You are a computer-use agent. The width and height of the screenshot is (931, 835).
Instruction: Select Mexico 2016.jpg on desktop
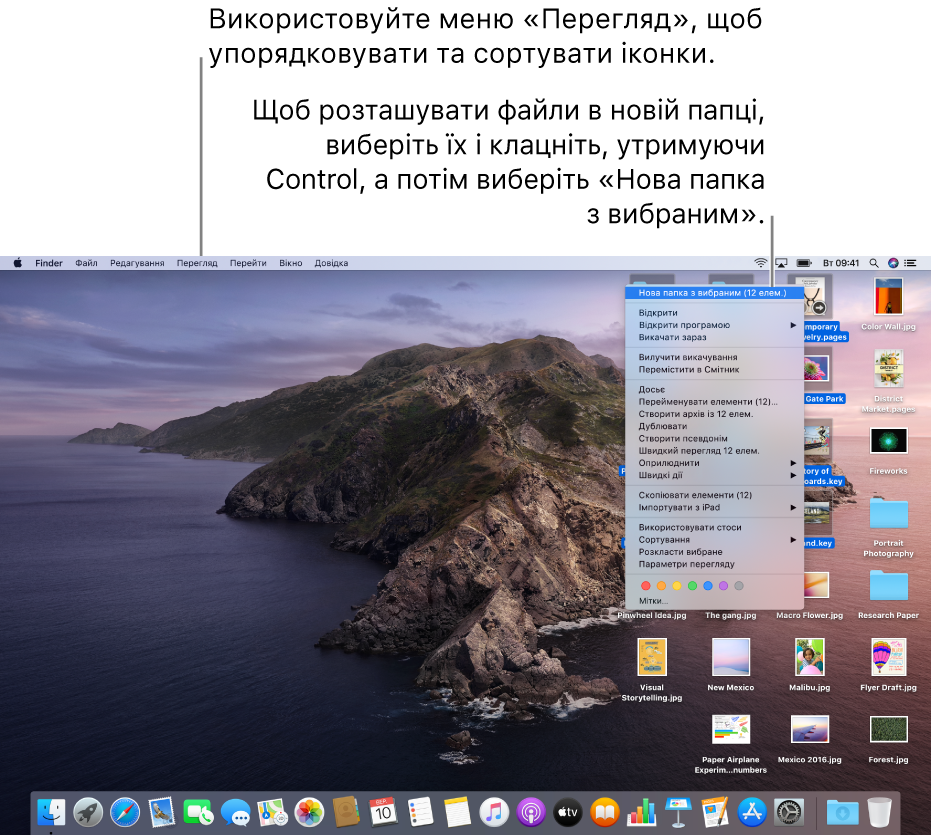[809, 739]
